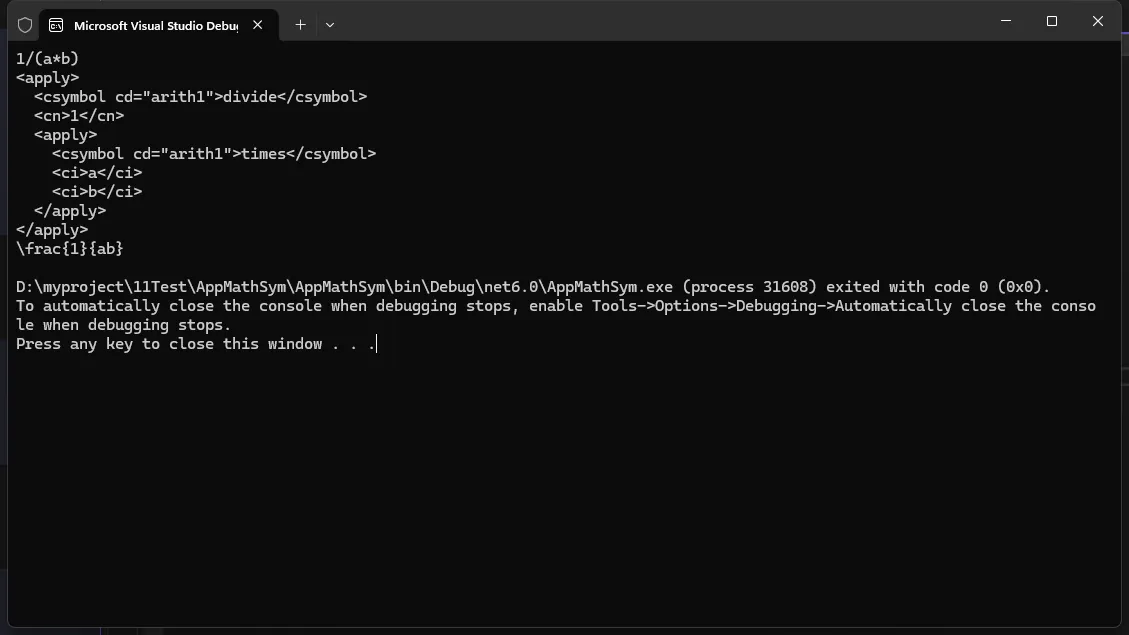Expand the new tab profile dropdown chevron

click(x=330, y=25)
